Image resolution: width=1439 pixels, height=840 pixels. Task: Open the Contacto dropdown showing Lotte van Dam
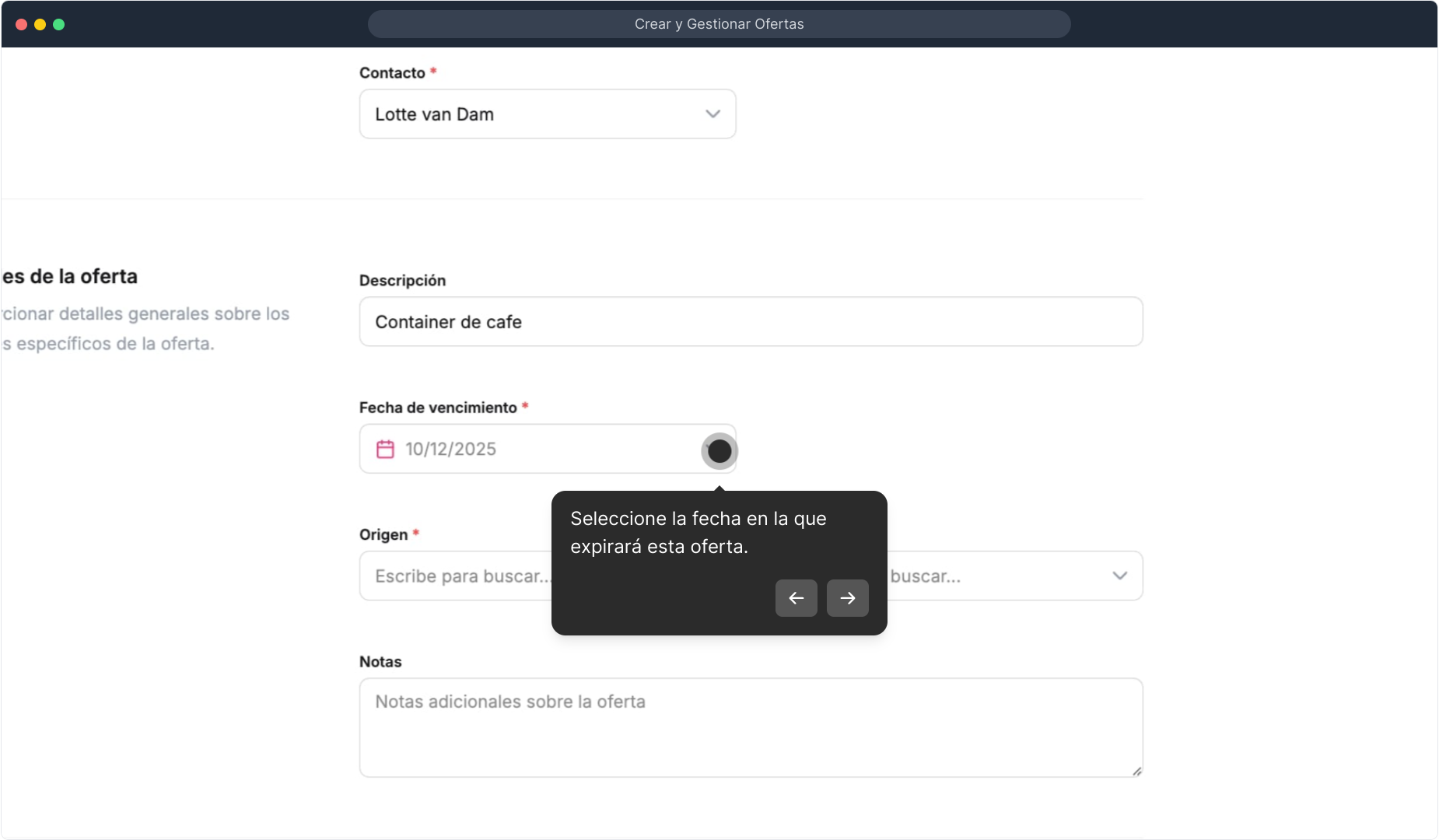click(x=537, y=114)
